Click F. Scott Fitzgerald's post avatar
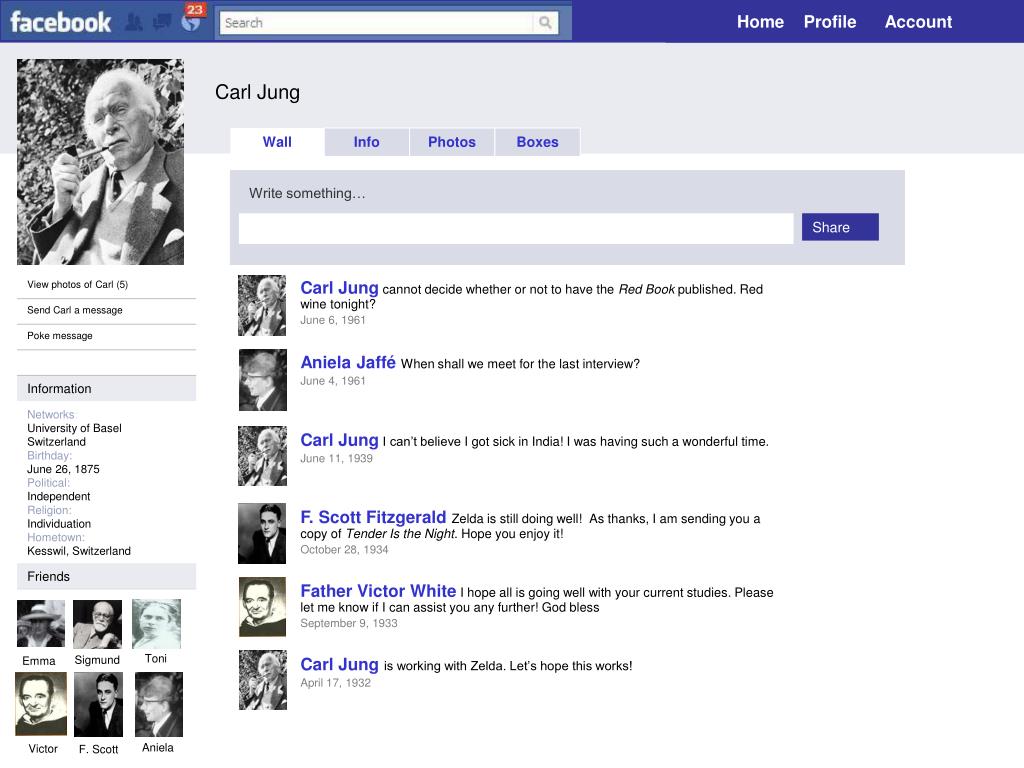The height and width of the screenshot is (768, 1024). coord(262,534)
